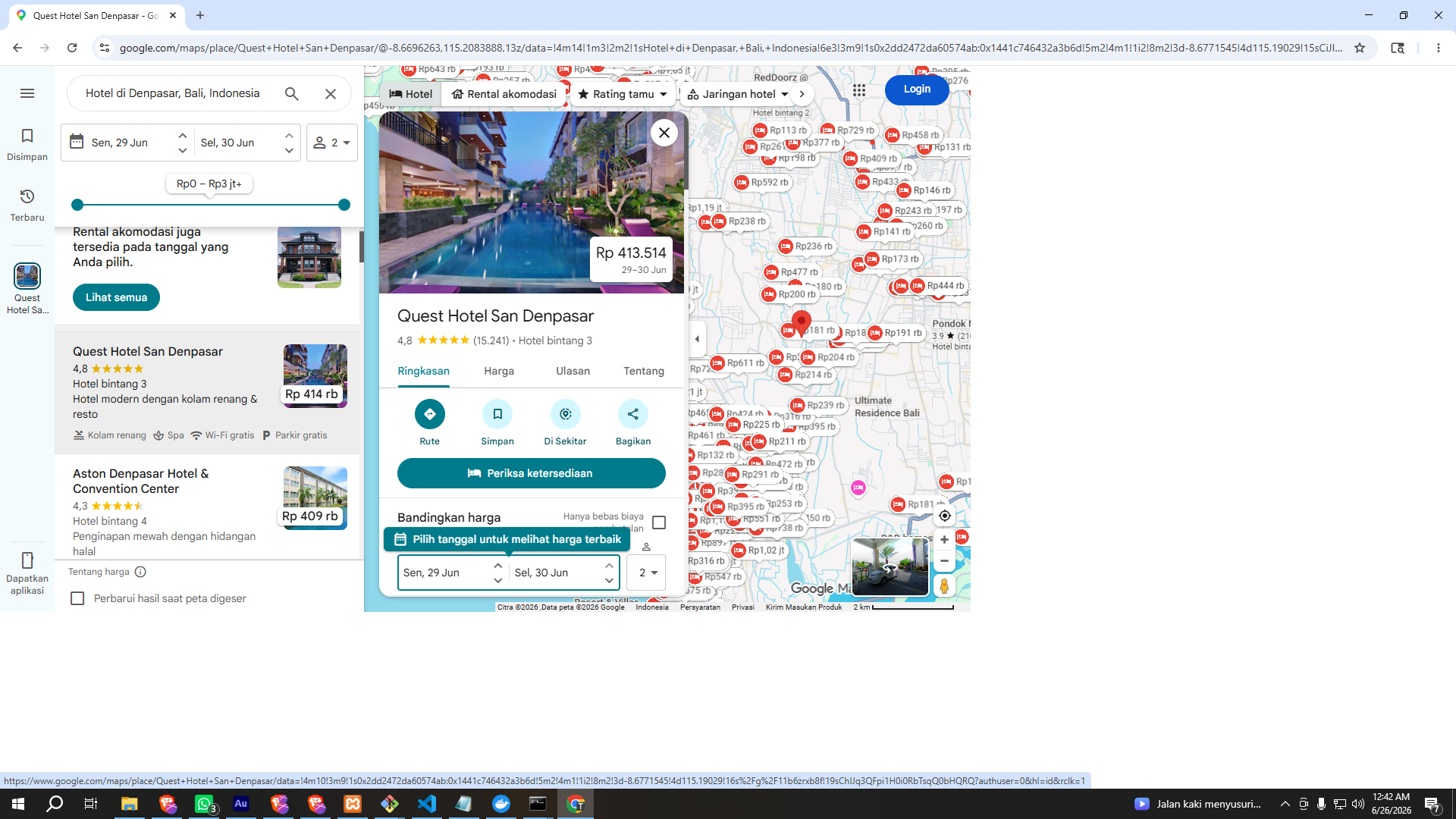Open the Privasi link
This screenshot has height=819, width=1456.
pos(742,607)
